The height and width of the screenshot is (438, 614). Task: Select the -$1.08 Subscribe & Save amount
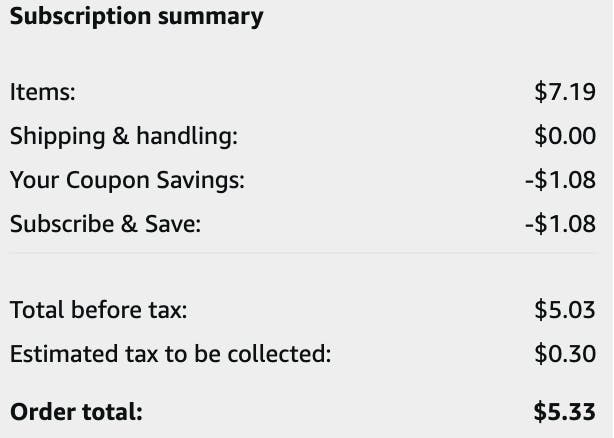(x=560, y=224)
